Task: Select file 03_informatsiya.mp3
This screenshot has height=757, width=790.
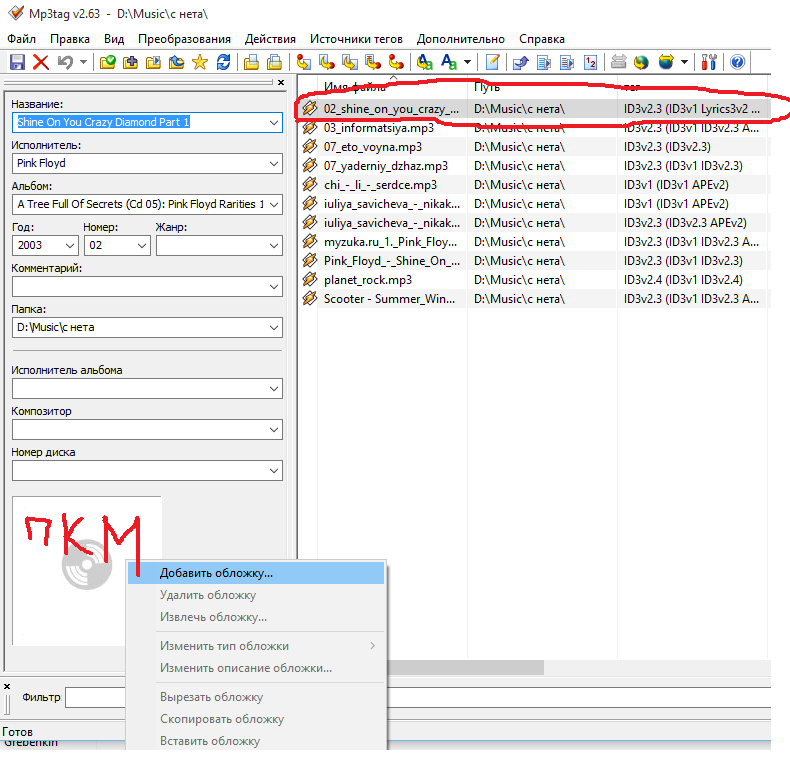Action: point(379,128)
